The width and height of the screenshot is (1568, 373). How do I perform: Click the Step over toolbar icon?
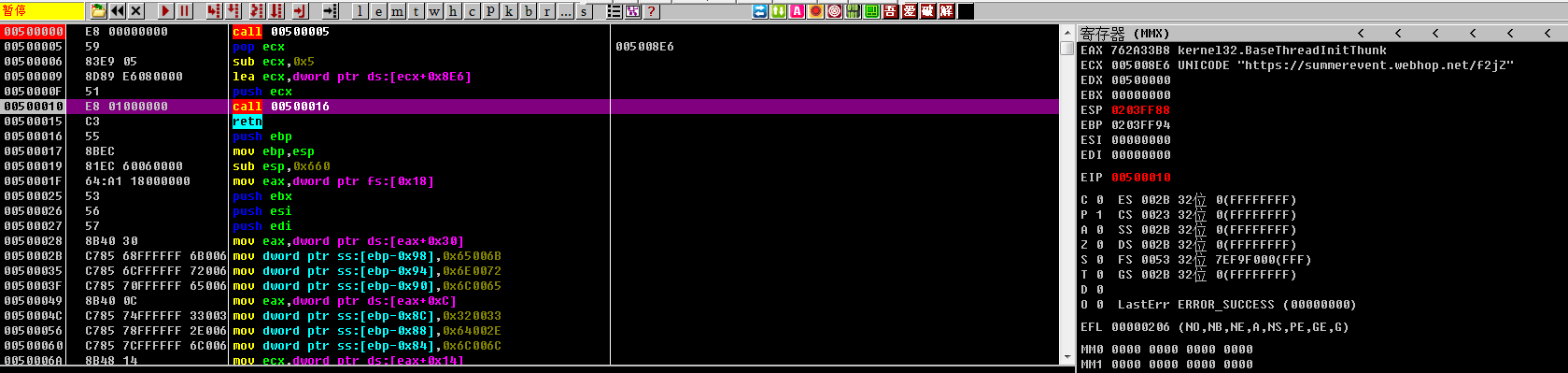(233, 11)
